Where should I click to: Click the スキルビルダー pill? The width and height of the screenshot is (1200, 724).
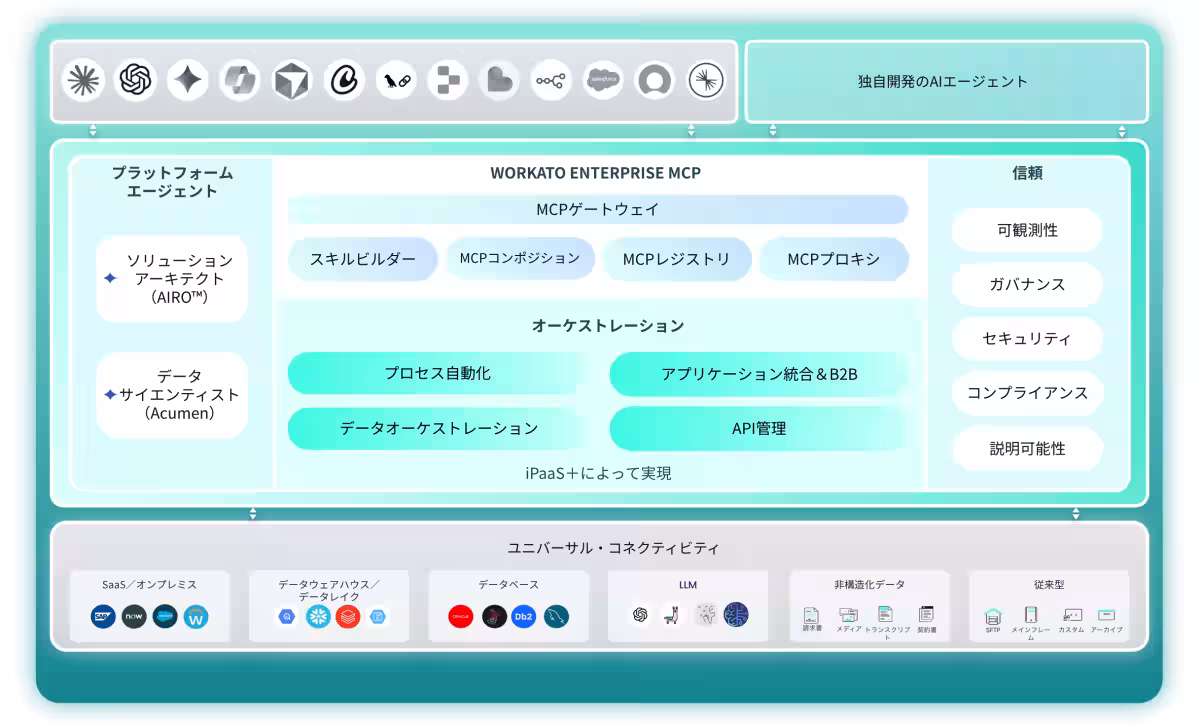(x=363, y=259)
